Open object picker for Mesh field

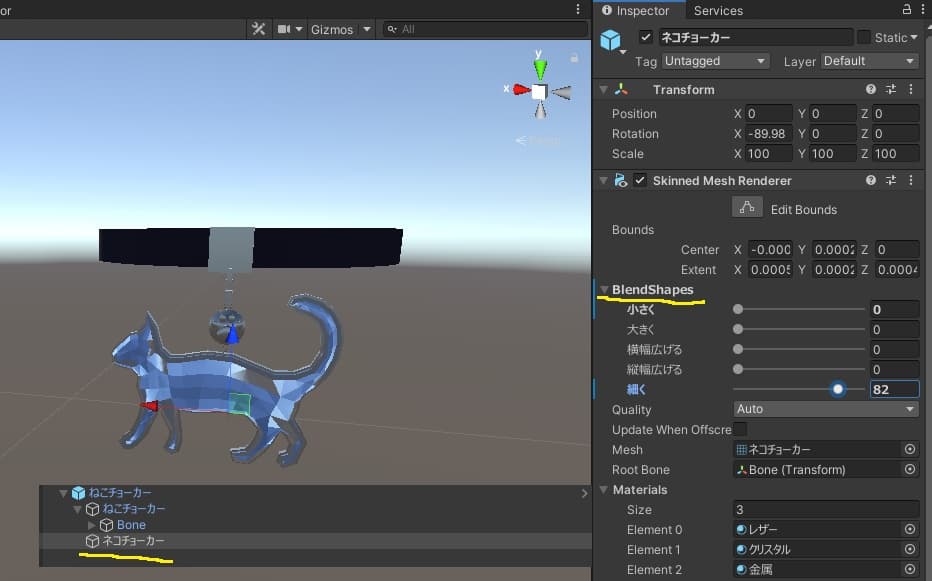[x=909, y=450]
